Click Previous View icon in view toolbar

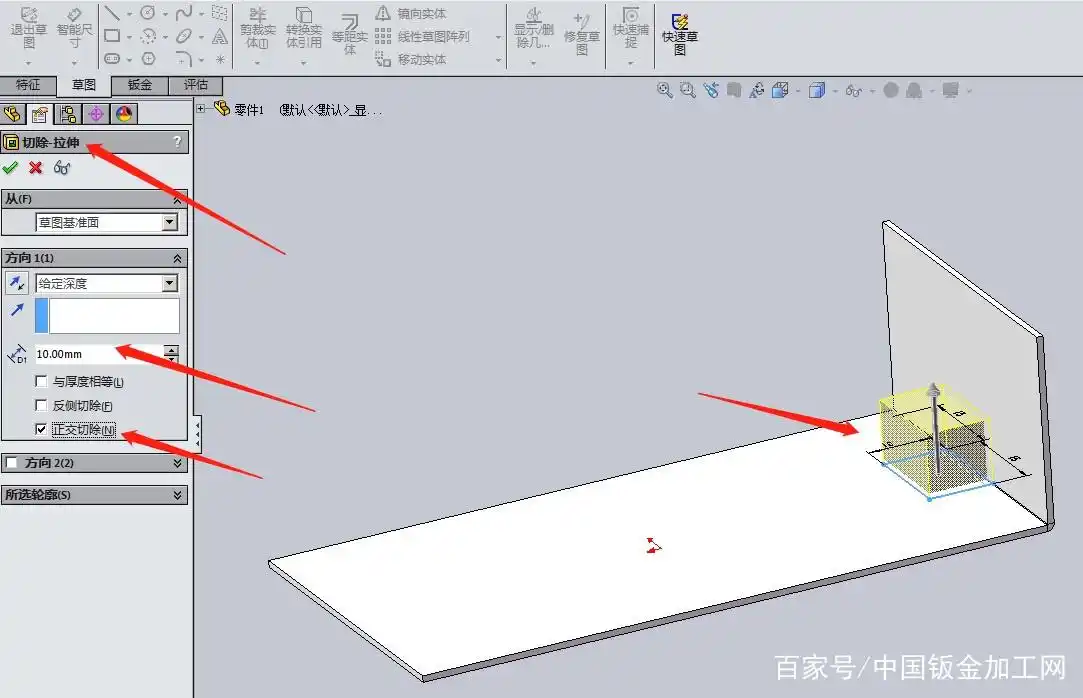tap(711, 90)
